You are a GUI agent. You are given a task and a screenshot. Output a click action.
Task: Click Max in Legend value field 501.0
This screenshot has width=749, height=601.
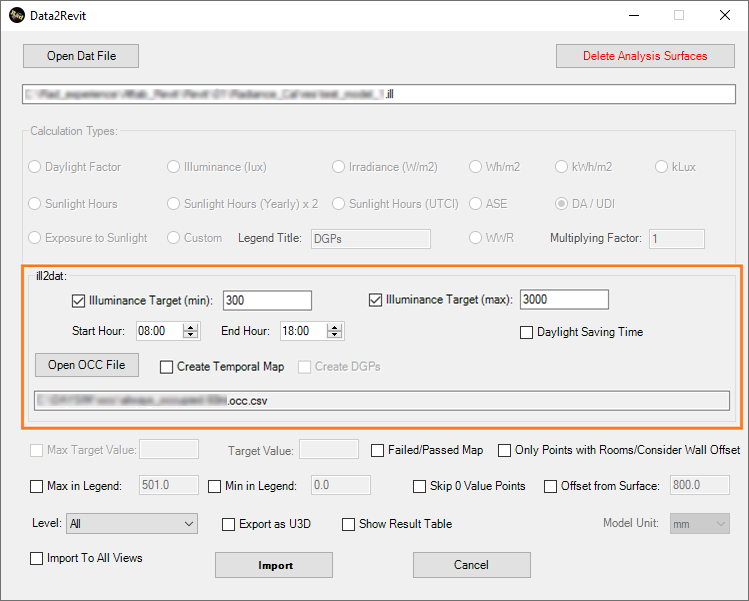169,485
